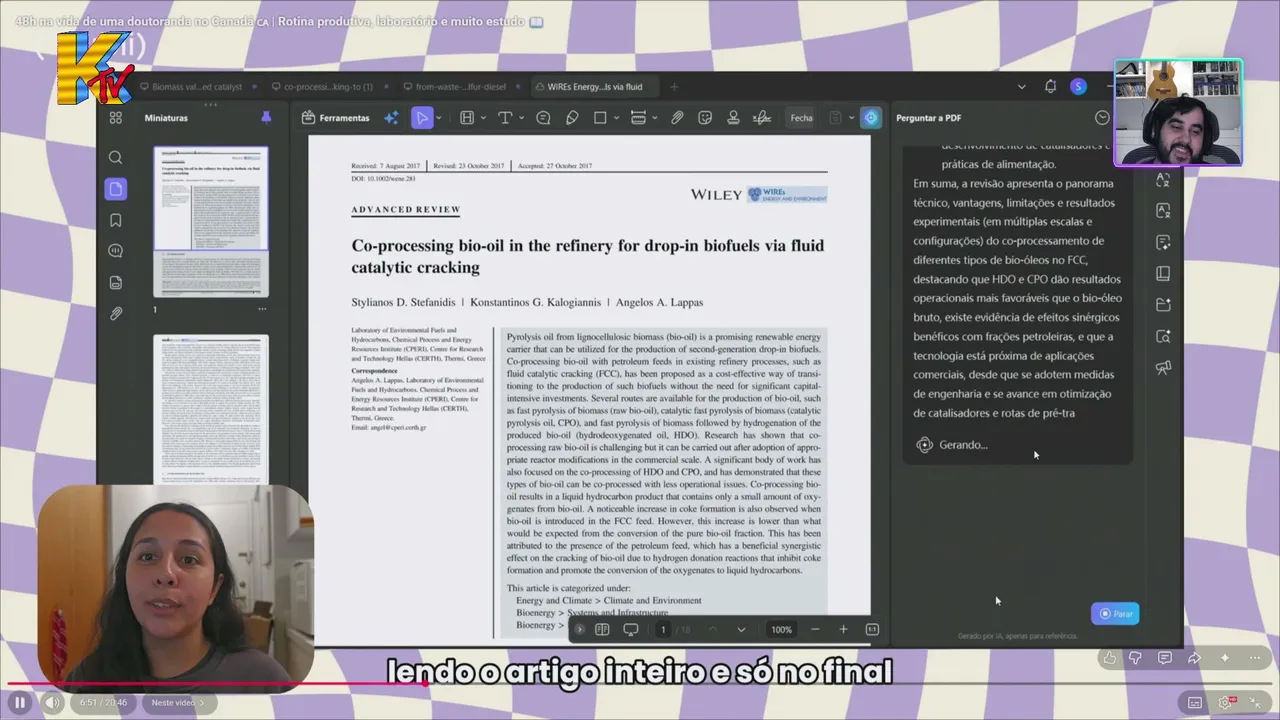The width and height of the screenshot is (1280, 720).
Task: Select page 1 thumbnail in Miniaturas
Action: pos(210,222)
